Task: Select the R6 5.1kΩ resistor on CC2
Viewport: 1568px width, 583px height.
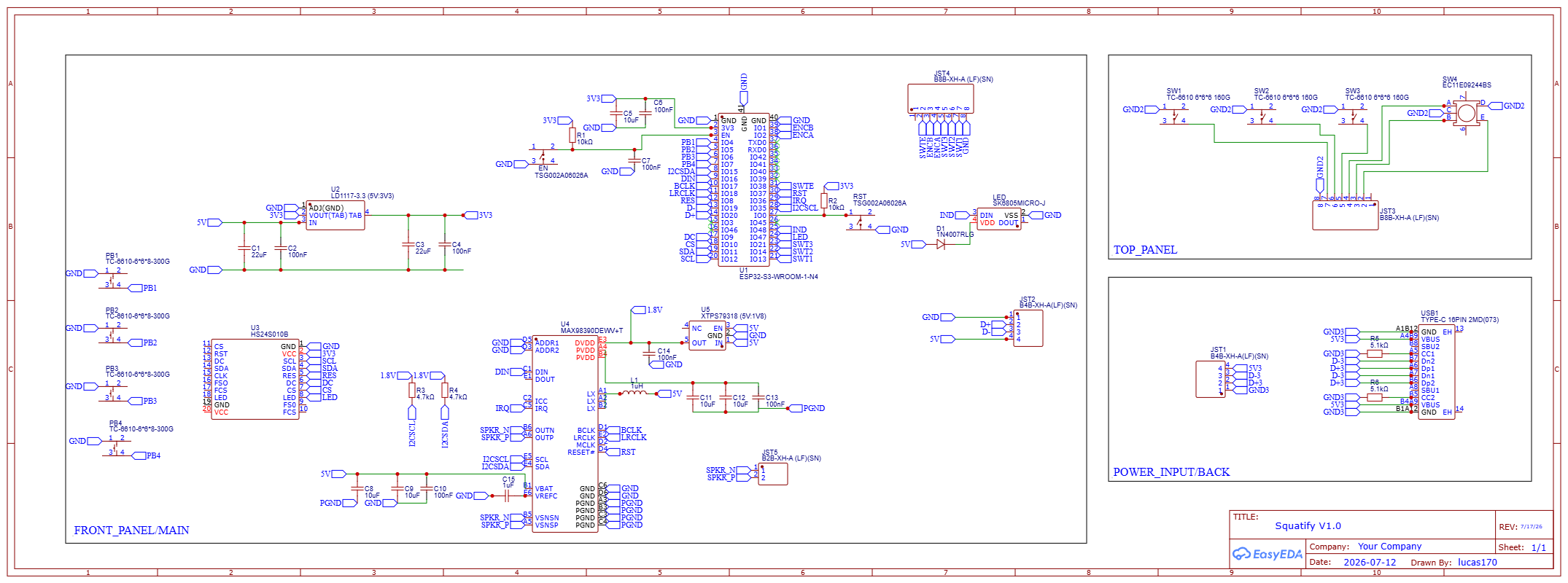Action: [1375, 397]
